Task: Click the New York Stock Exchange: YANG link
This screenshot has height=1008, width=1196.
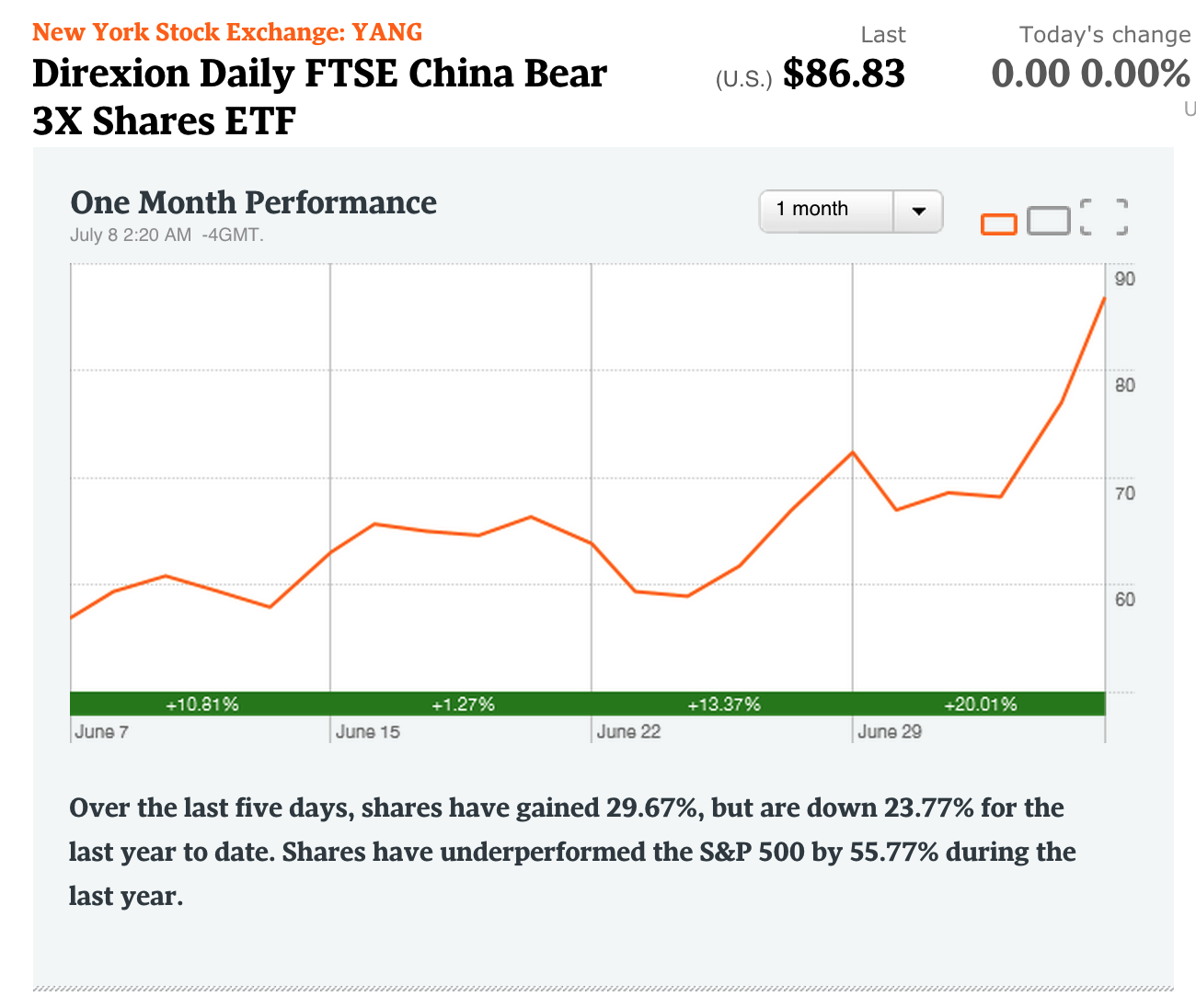Action: click(x=227, y=32)
